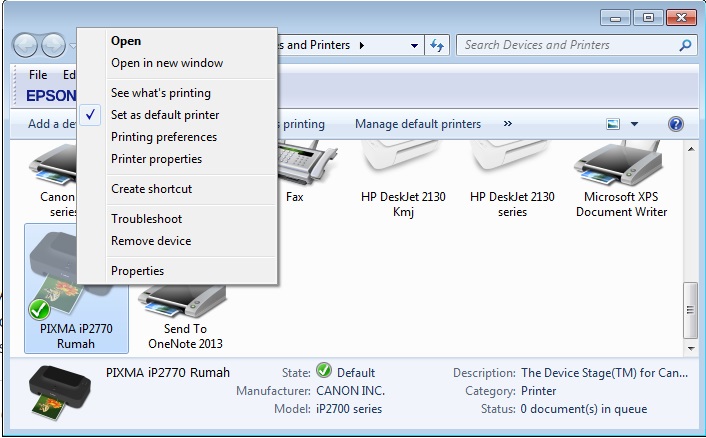The width and height of the screenshot is (706, 438).
Task: Click the iP2700 series model text
Action: click(349, 409)
